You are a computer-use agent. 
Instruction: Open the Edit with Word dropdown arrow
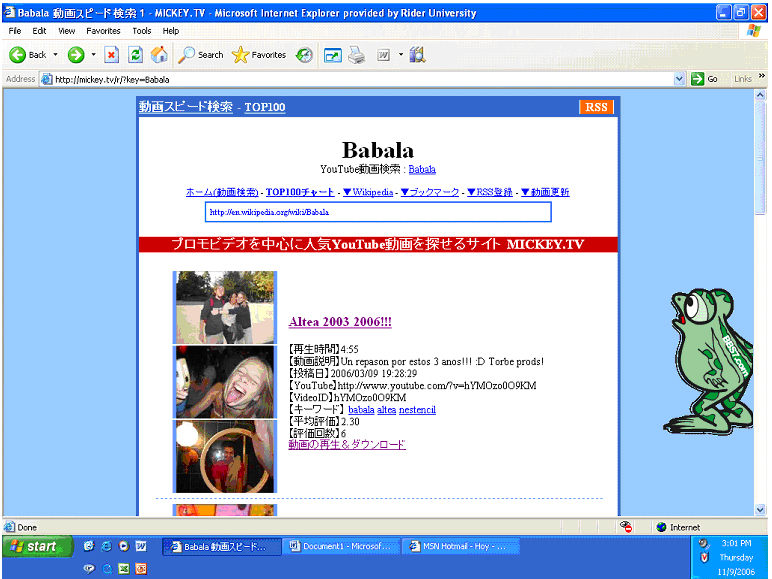[401, 55]
